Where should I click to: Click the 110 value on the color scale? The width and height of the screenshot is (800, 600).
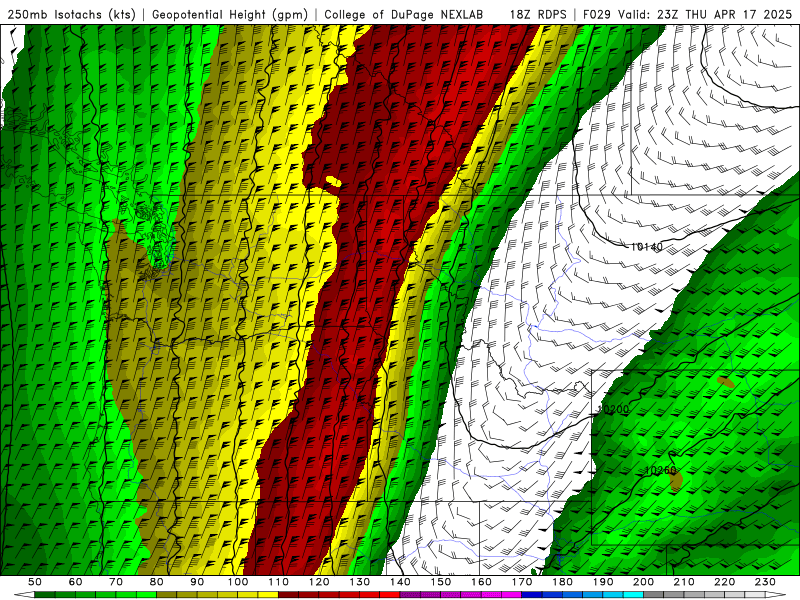(x=279, y=582)
